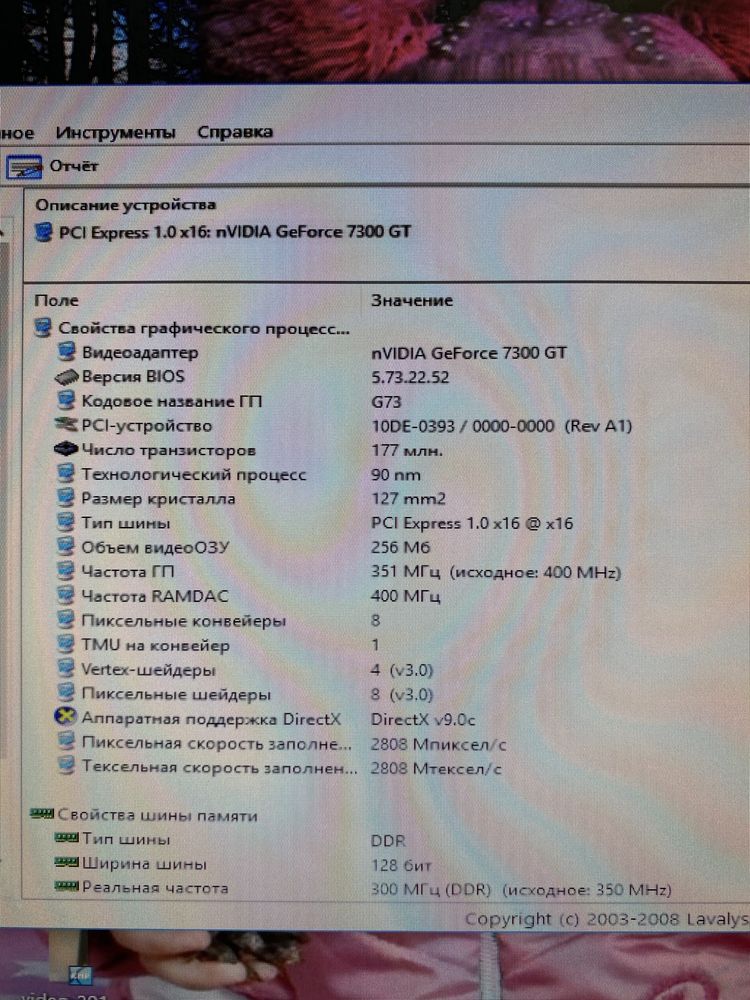Click the Версия BIOS chip icon
The image size is (750, 1000).
[x=66, y=377]
